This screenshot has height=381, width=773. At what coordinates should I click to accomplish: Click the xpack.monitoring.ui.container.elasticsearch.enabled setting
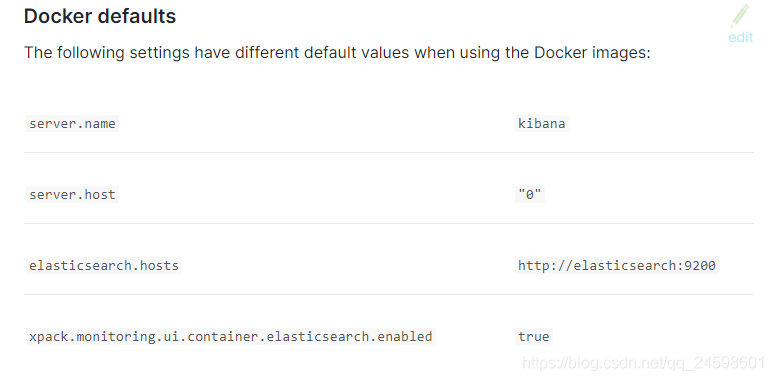(x=230, y=336)
